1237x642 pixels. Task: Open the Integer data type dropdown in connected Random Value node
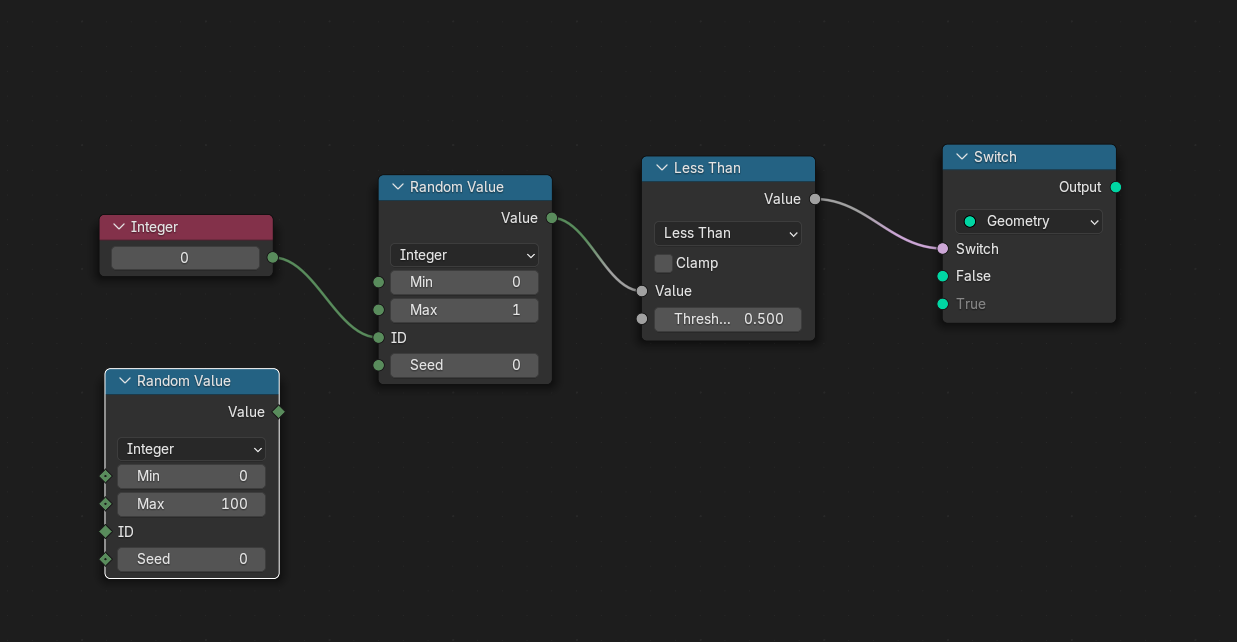pos(464,255)
